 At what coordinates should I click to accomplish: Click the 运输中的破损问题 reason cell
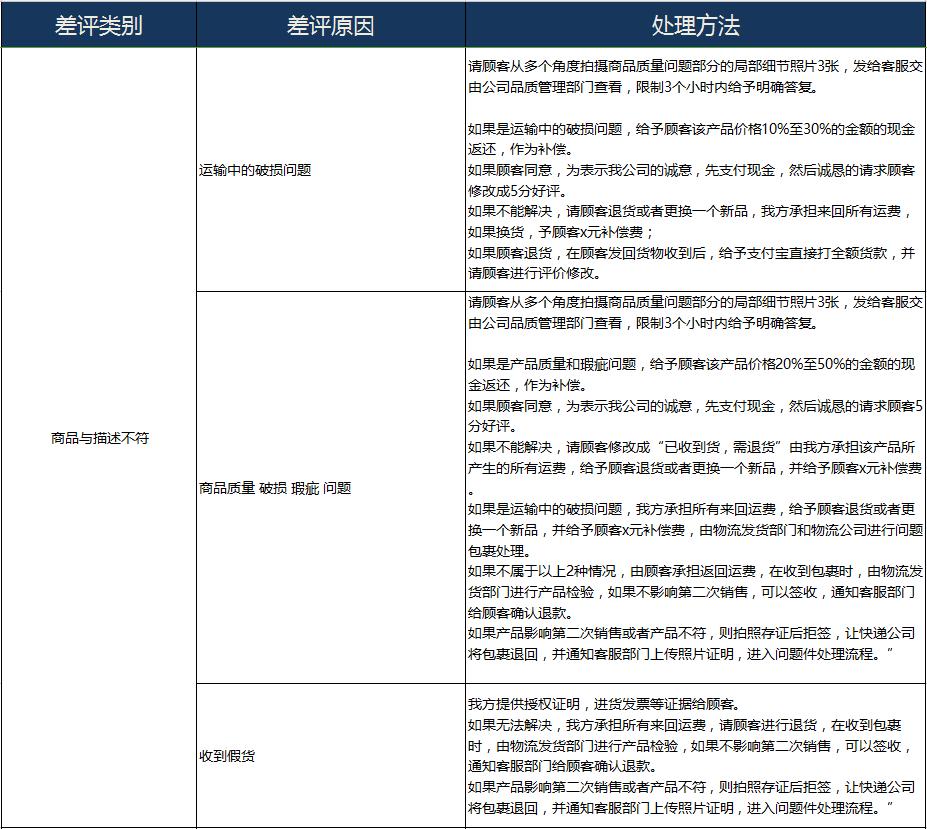pos(255,170)
